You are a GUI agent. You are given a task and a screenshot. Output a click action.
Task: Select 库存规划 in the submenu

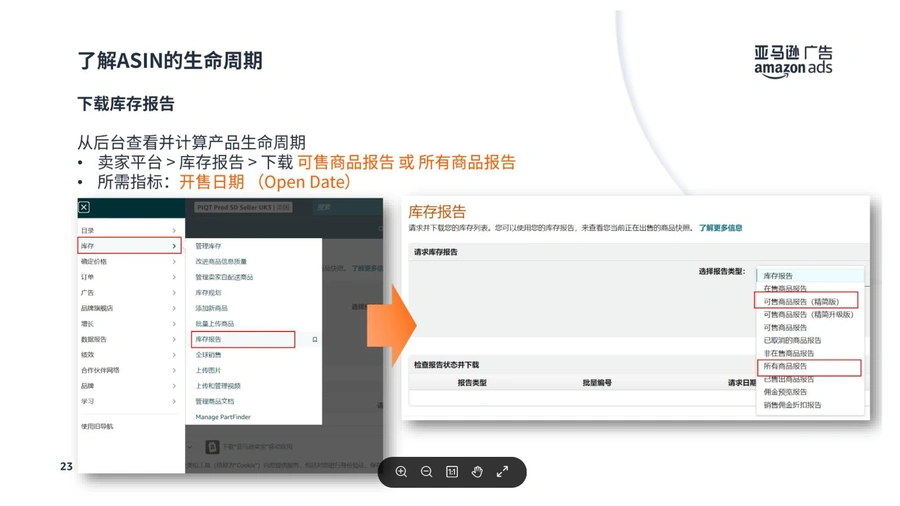[208, 292]
